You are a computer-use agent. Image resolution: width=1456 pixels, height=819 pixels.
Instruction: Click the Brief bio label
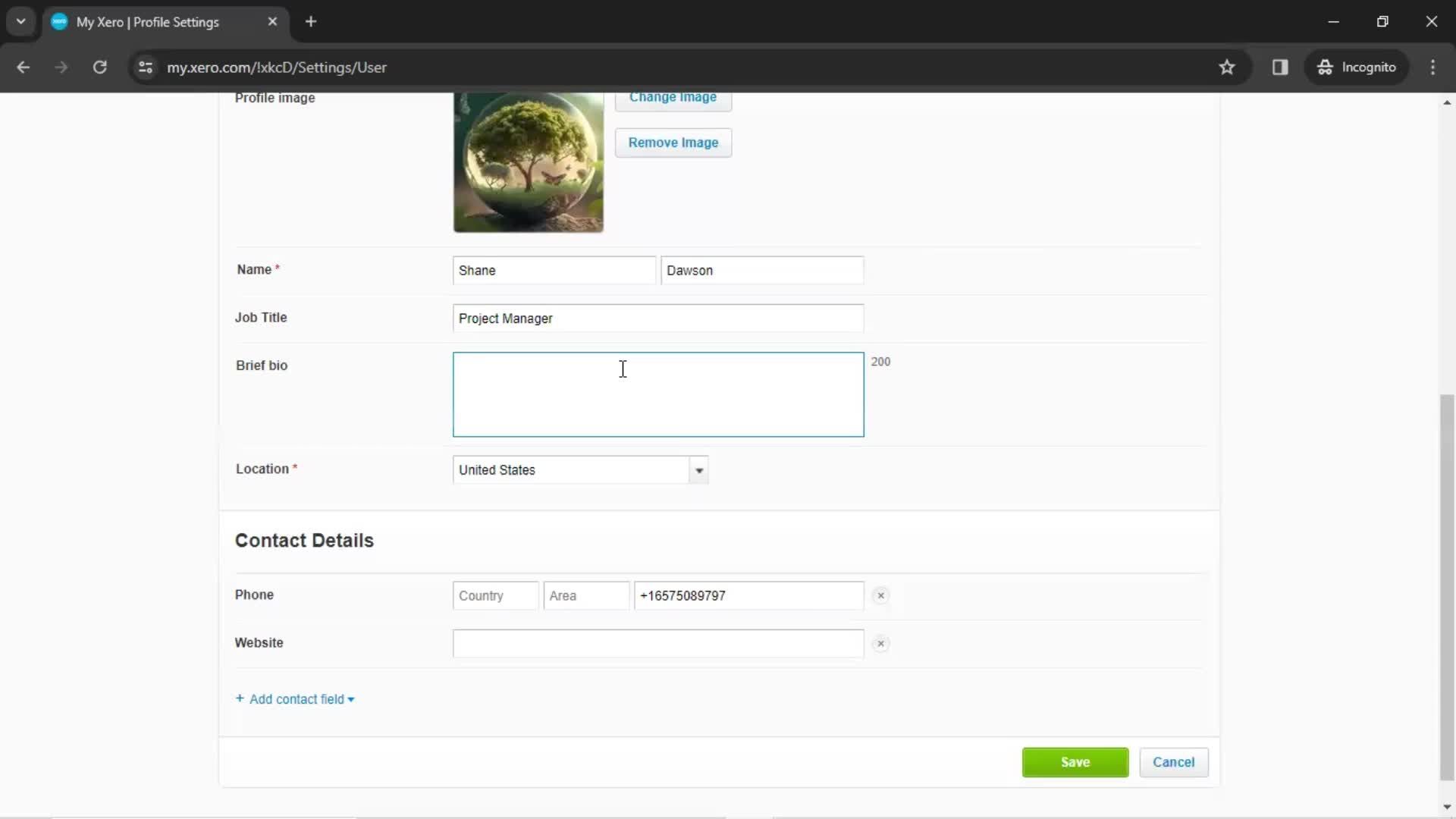click(262, 366)
